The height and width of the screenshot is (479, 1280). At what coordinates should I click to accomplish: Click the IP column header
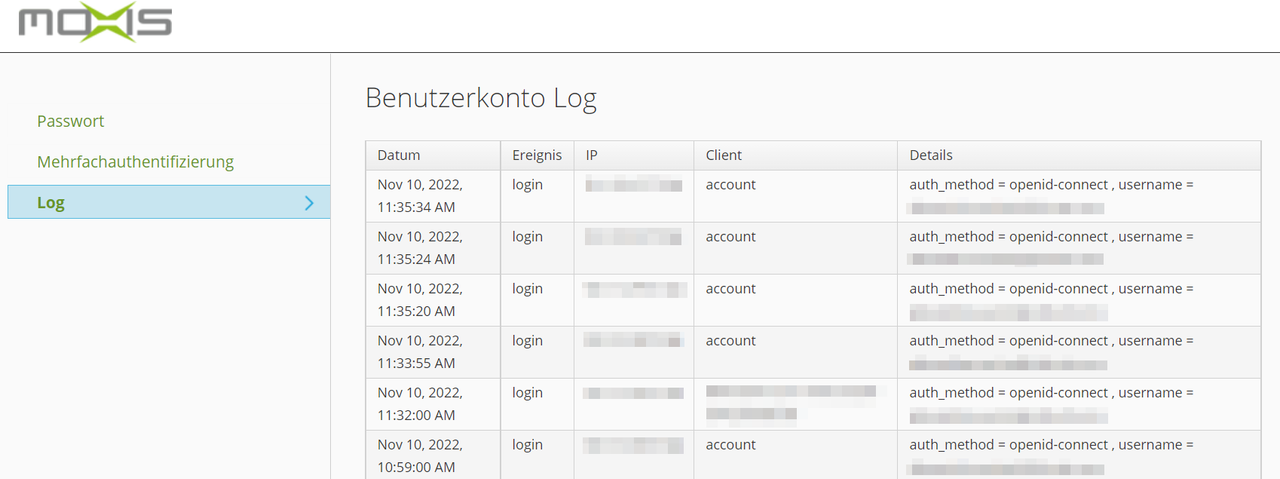pos(592,155)
